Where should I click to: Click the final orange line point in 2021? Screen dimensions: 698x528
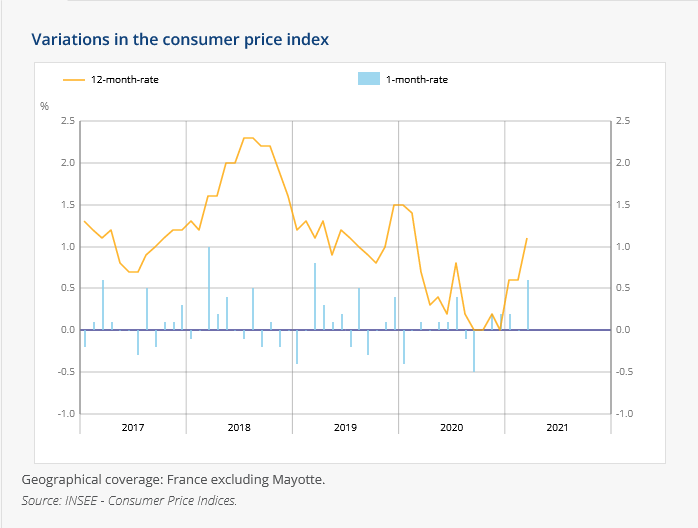527,238
